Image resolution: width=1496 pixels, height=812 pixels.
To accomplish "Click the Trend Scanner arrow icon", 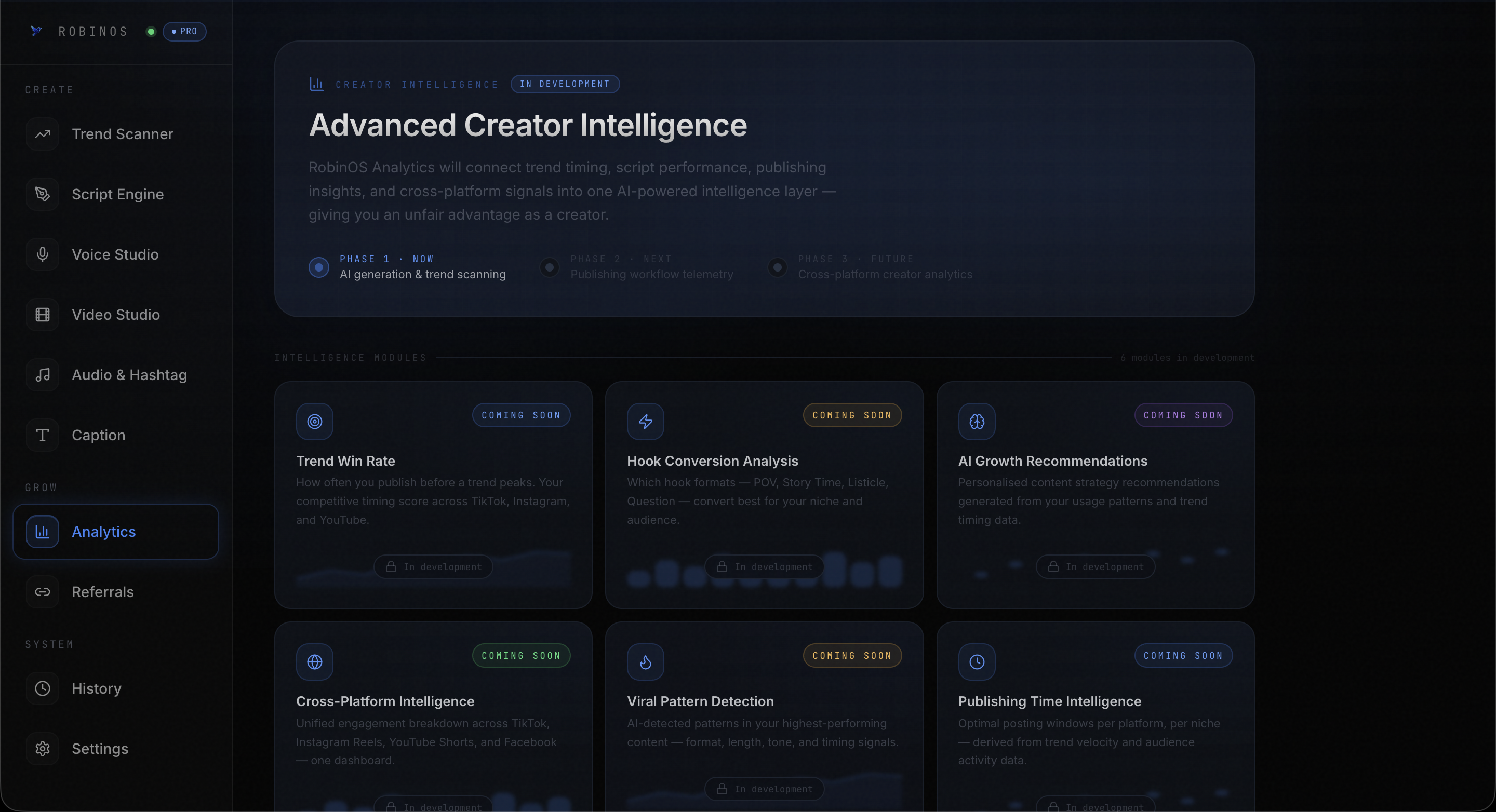I will (43, 134).
